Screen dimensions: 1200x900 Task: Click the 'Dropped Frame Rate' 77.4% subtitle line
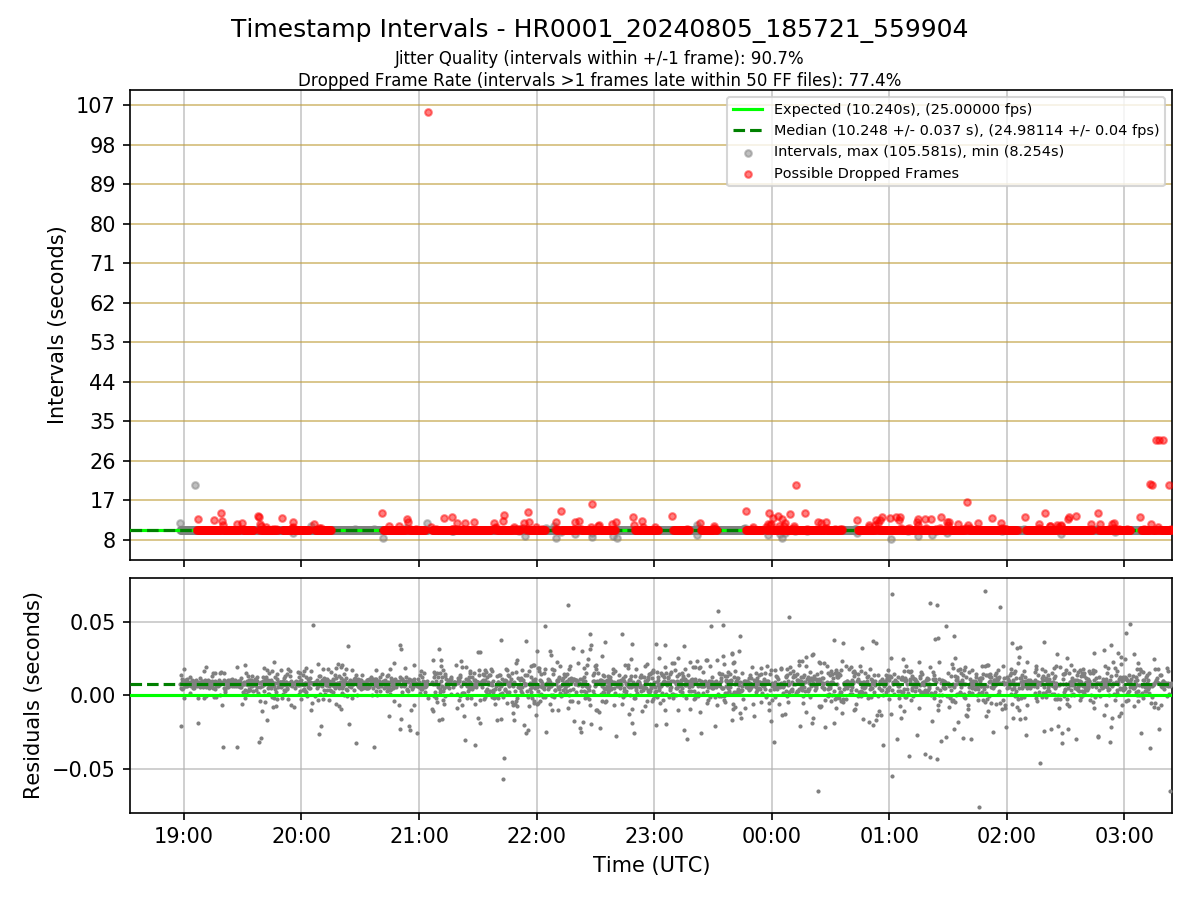(x=599, y=80)
